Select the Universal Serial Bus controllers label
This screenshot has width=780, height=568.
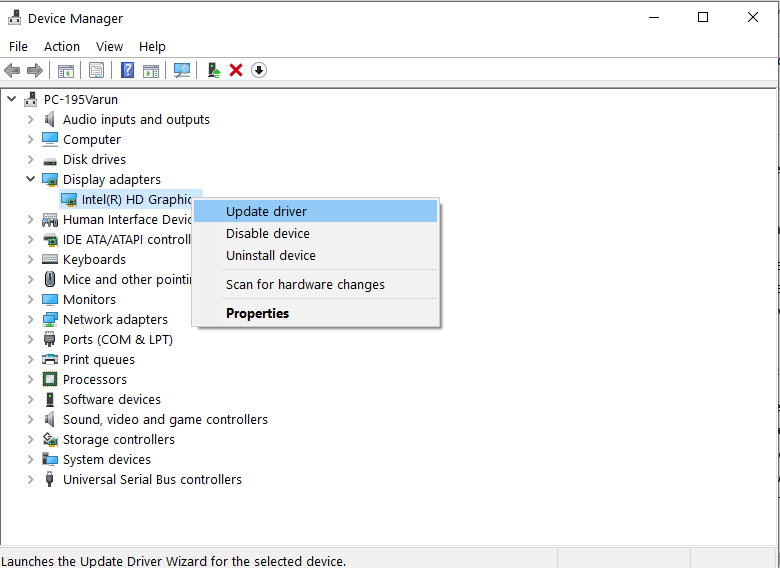152,479
